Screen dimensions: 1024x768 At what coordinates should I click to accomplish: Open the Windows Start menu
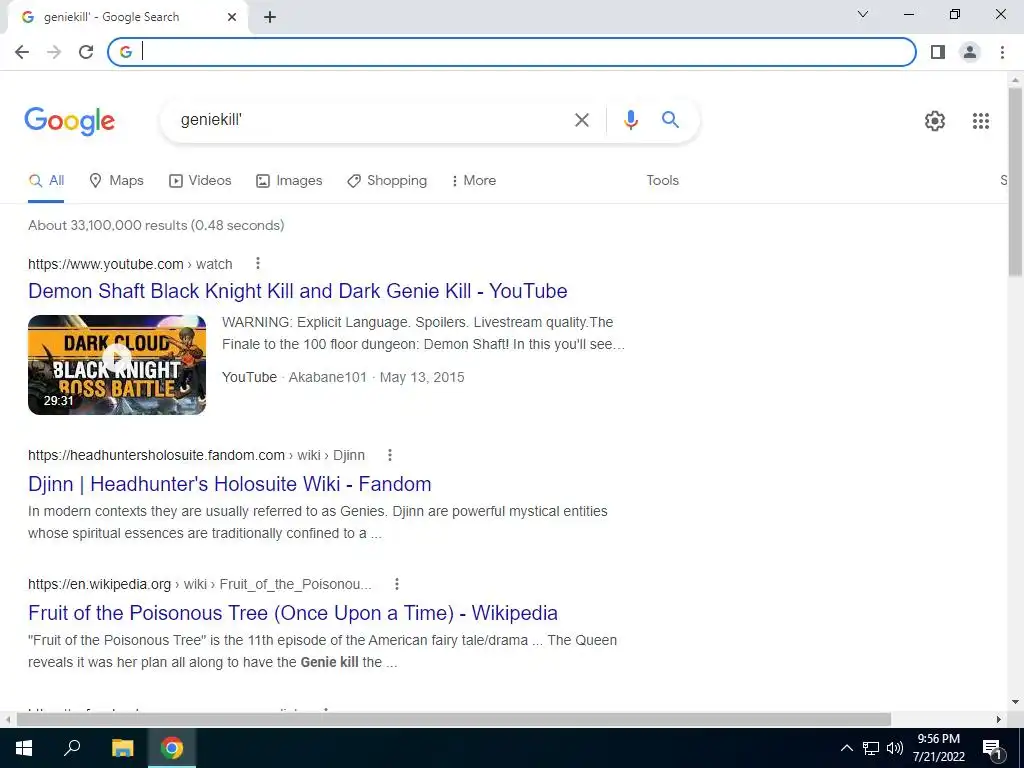coord(24,748)
